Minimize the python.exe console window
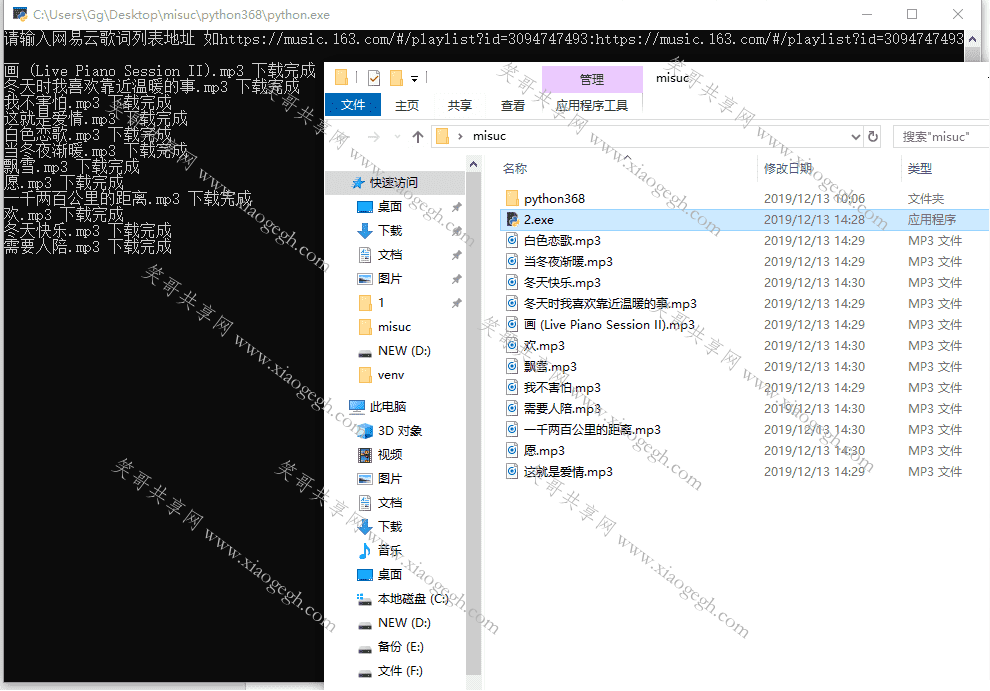The width and height of the screenshot is (990, 691). (x=867, y=14)
